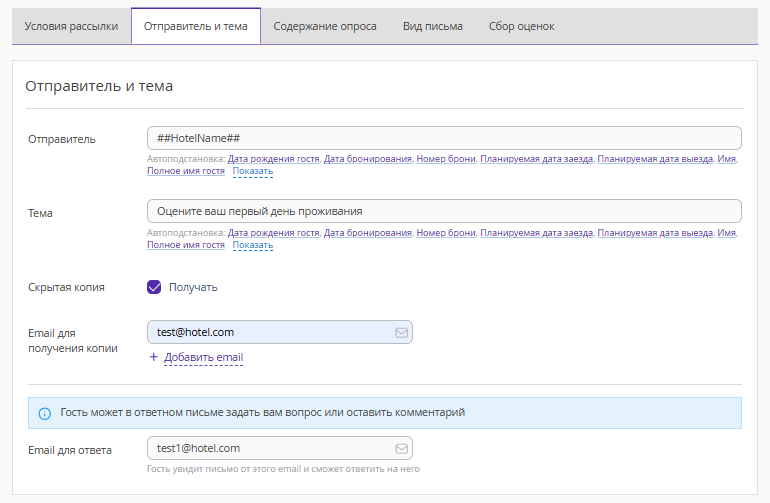Uncheck the Получать hidden copy checkbox
This screenshot has width=770, height=503.
(x=154, y=287)
